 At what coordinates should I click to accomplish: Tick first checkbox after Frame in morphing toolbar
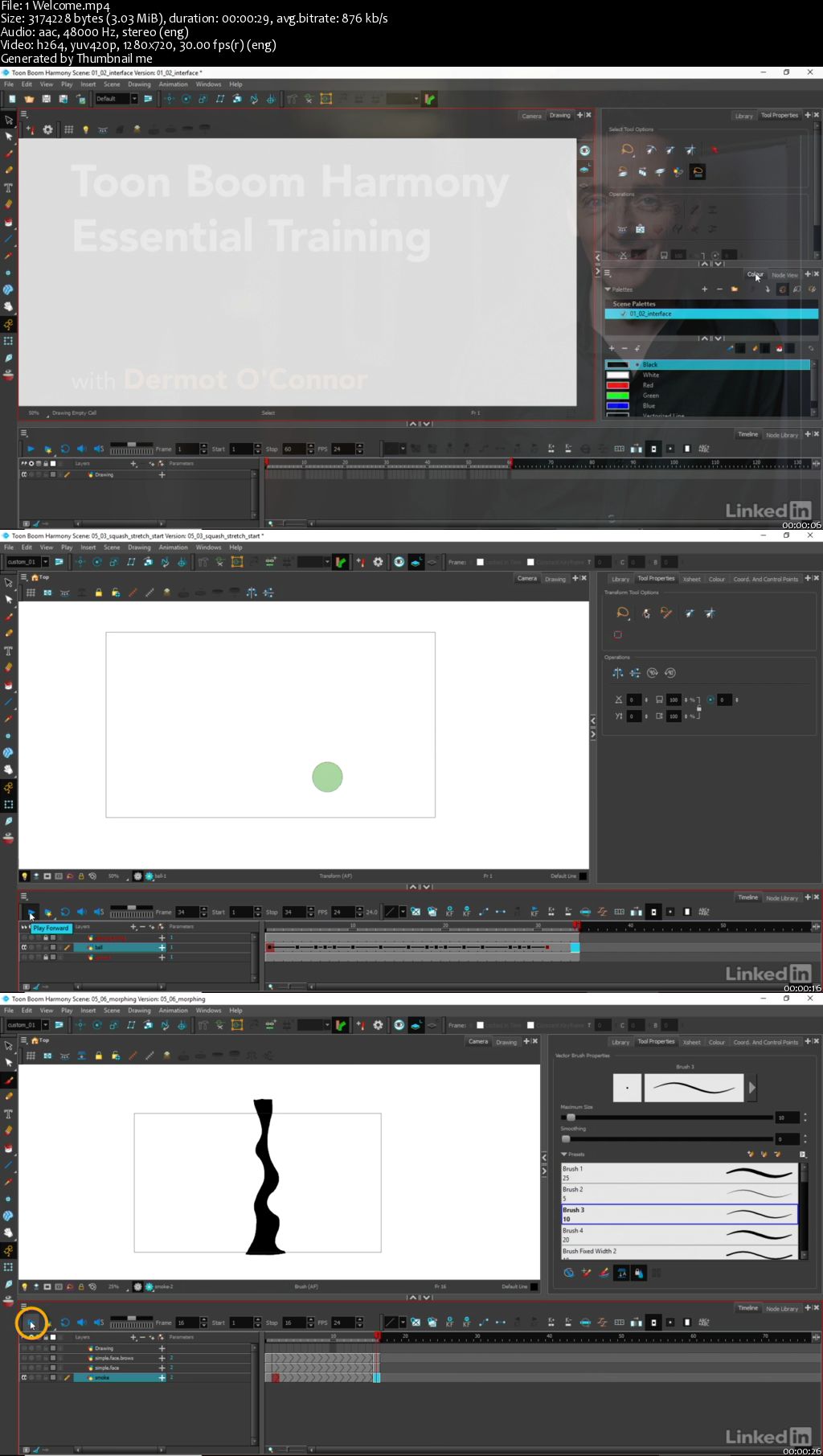480,1025
